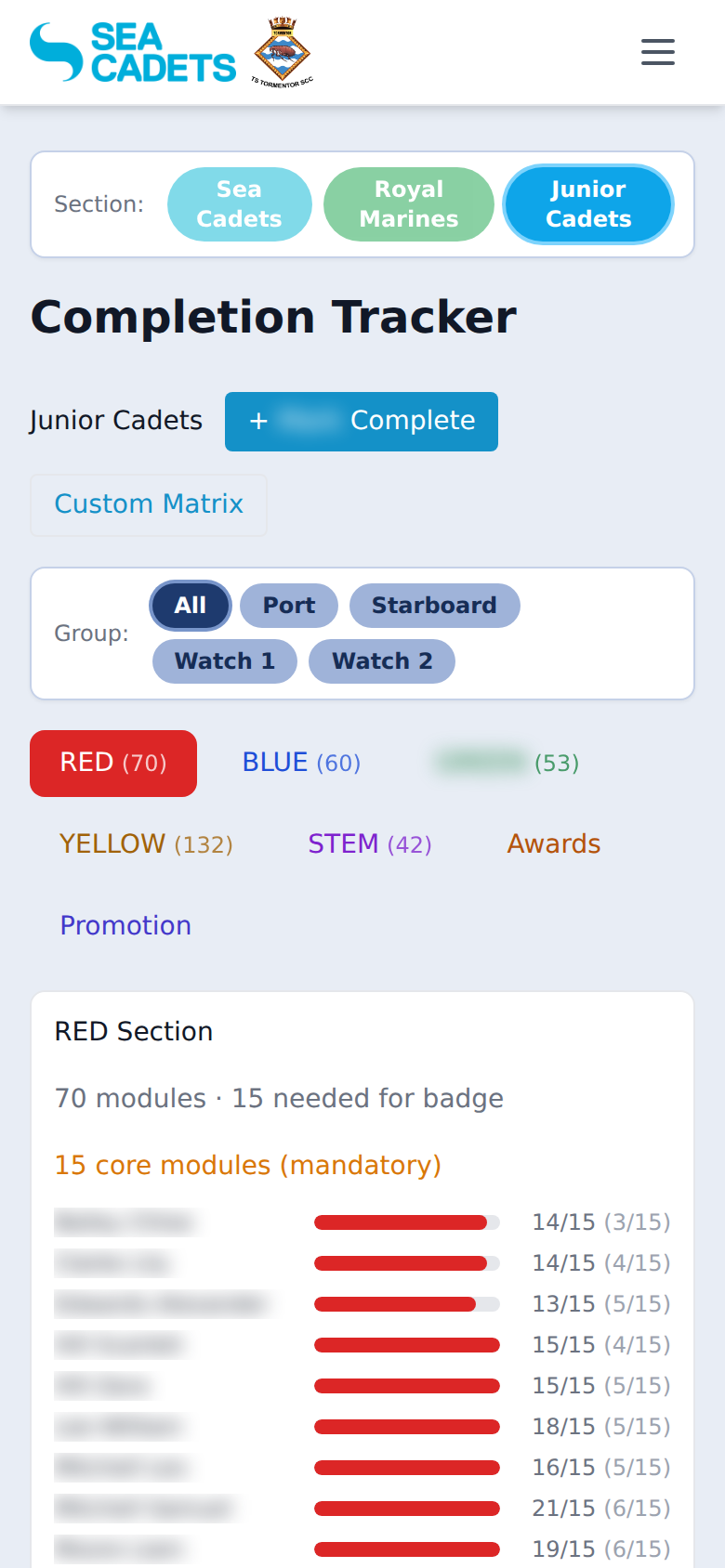
Task: Select the All group filter
Action: [190, 606]
